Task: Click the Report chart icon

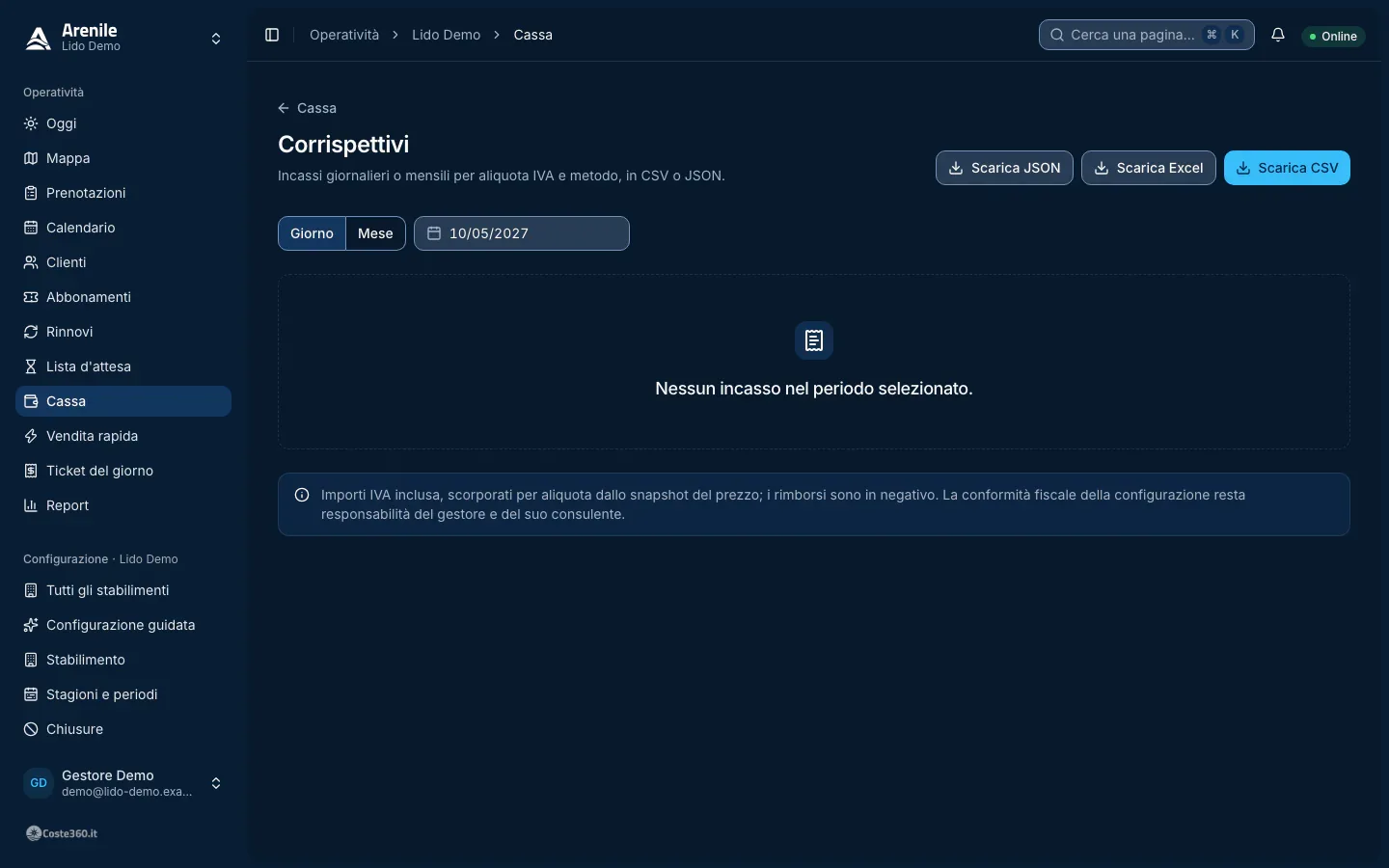Action: [x=31, y=505]
